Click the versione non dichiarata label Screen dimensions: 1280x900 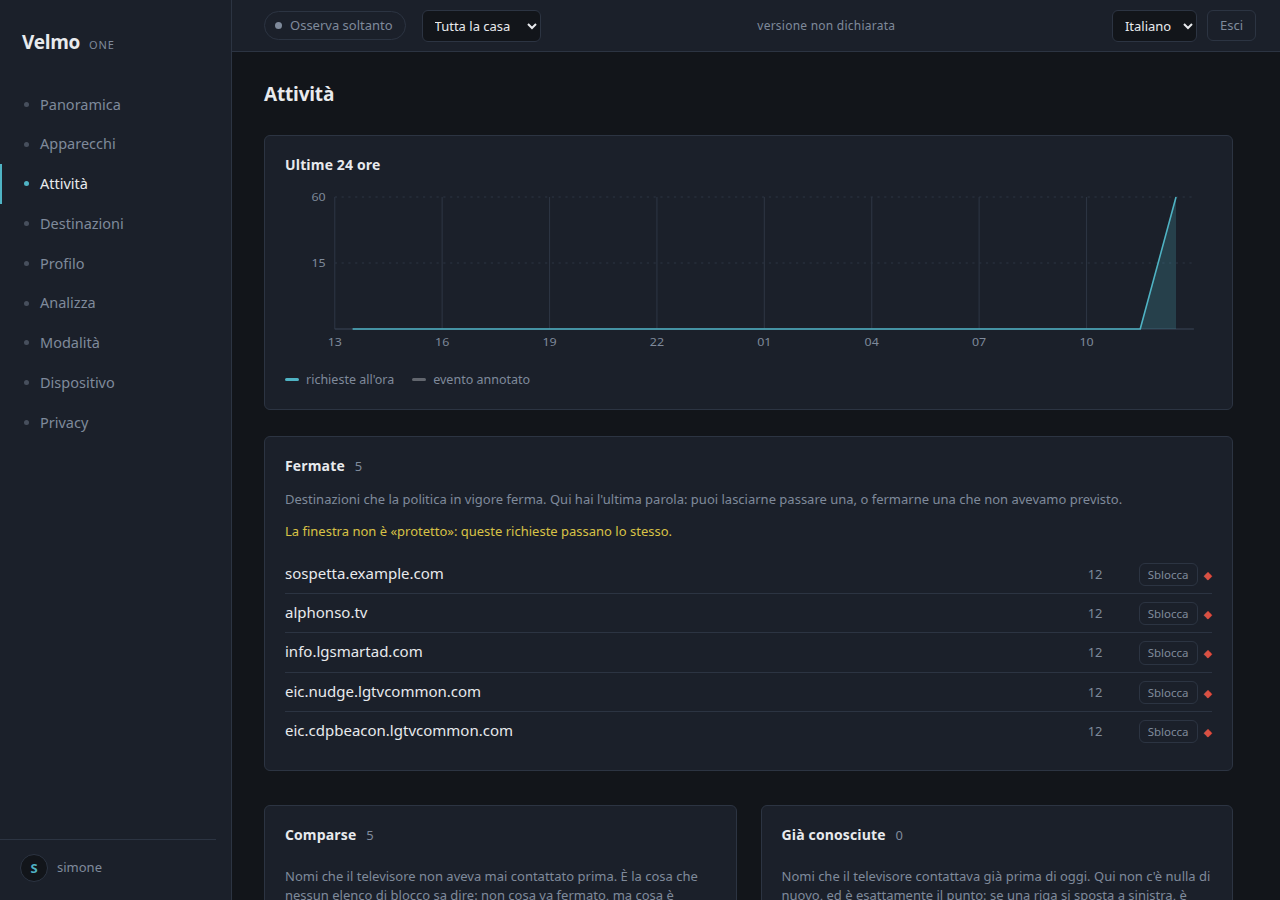826,26
